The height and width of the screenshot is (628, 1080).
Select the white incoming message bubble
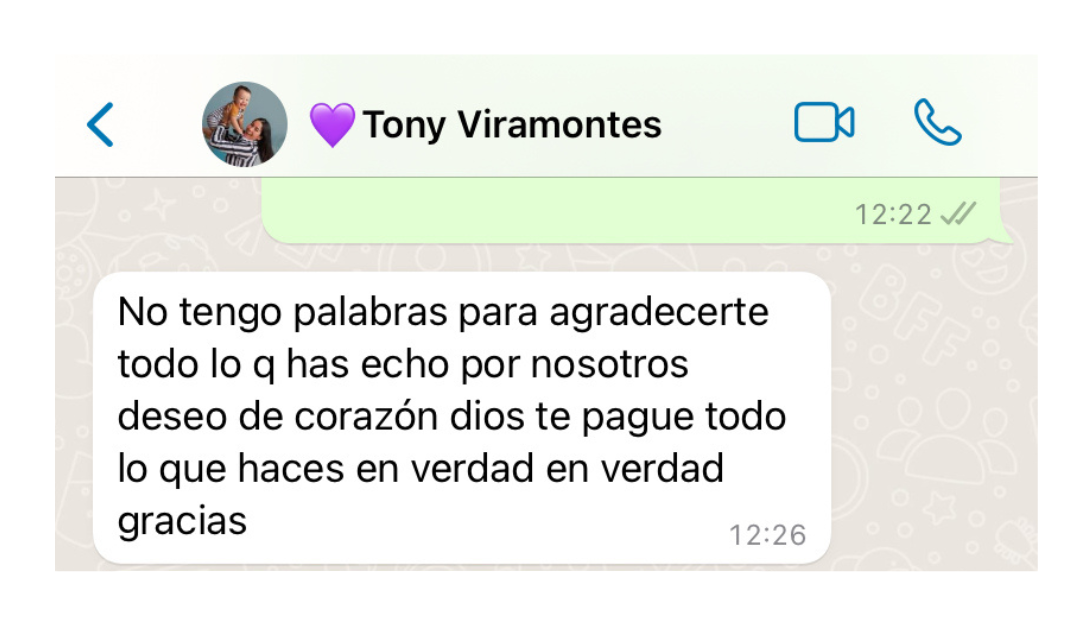point(461,419)
